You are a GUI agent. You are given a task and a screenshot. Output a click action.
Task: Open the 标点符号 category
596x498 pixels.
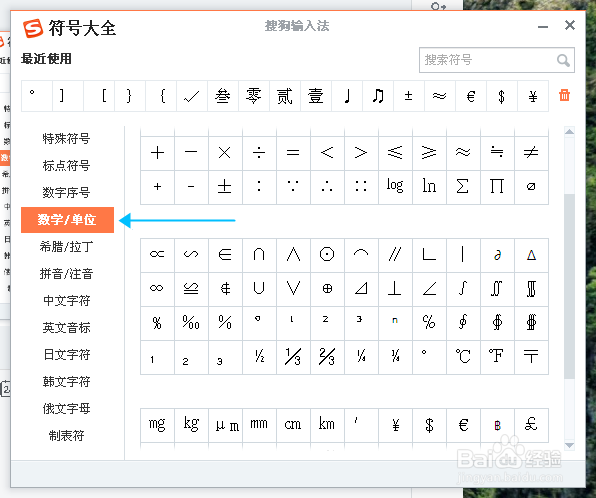point(67,166)
